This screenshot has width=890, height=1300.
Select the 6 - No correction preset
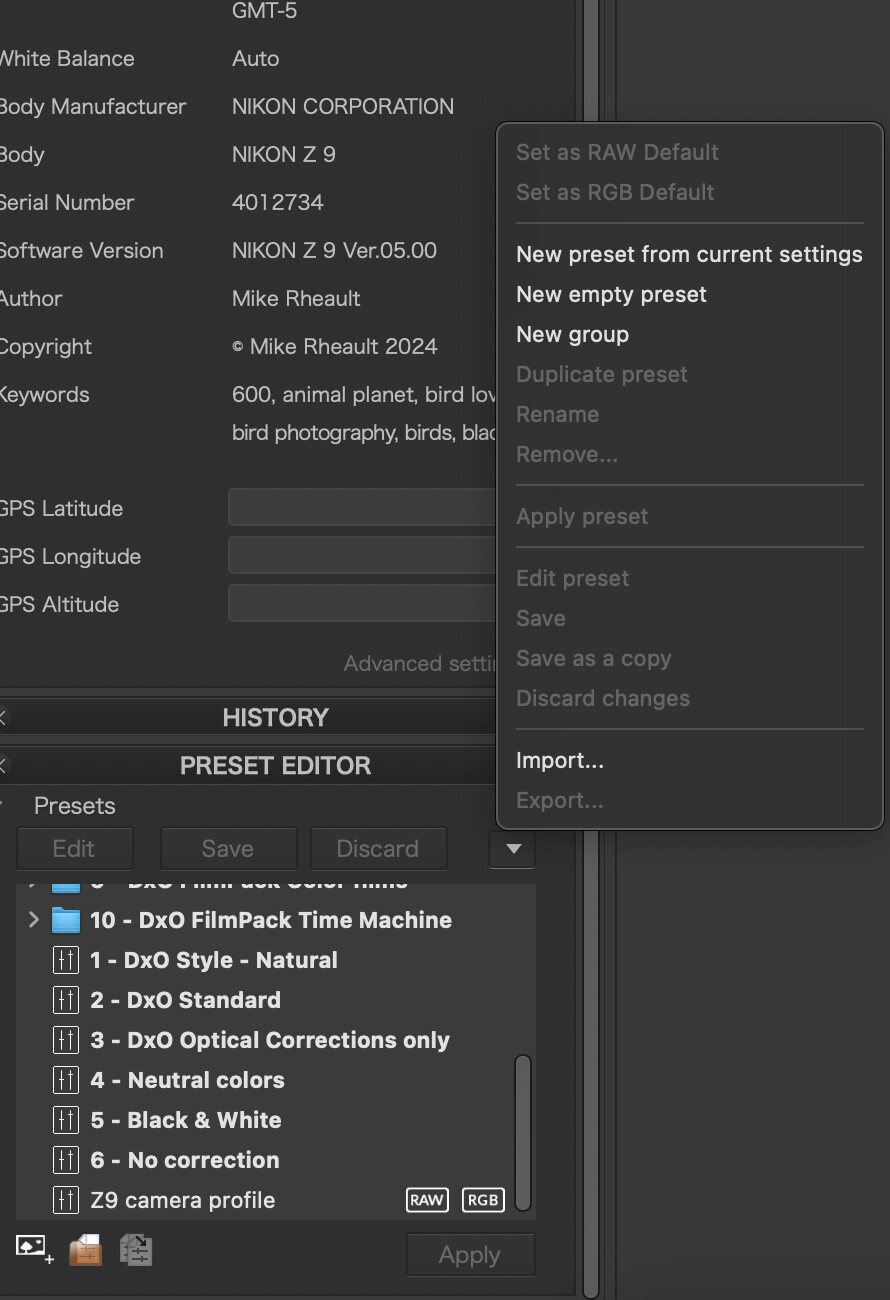point(185,1160)
